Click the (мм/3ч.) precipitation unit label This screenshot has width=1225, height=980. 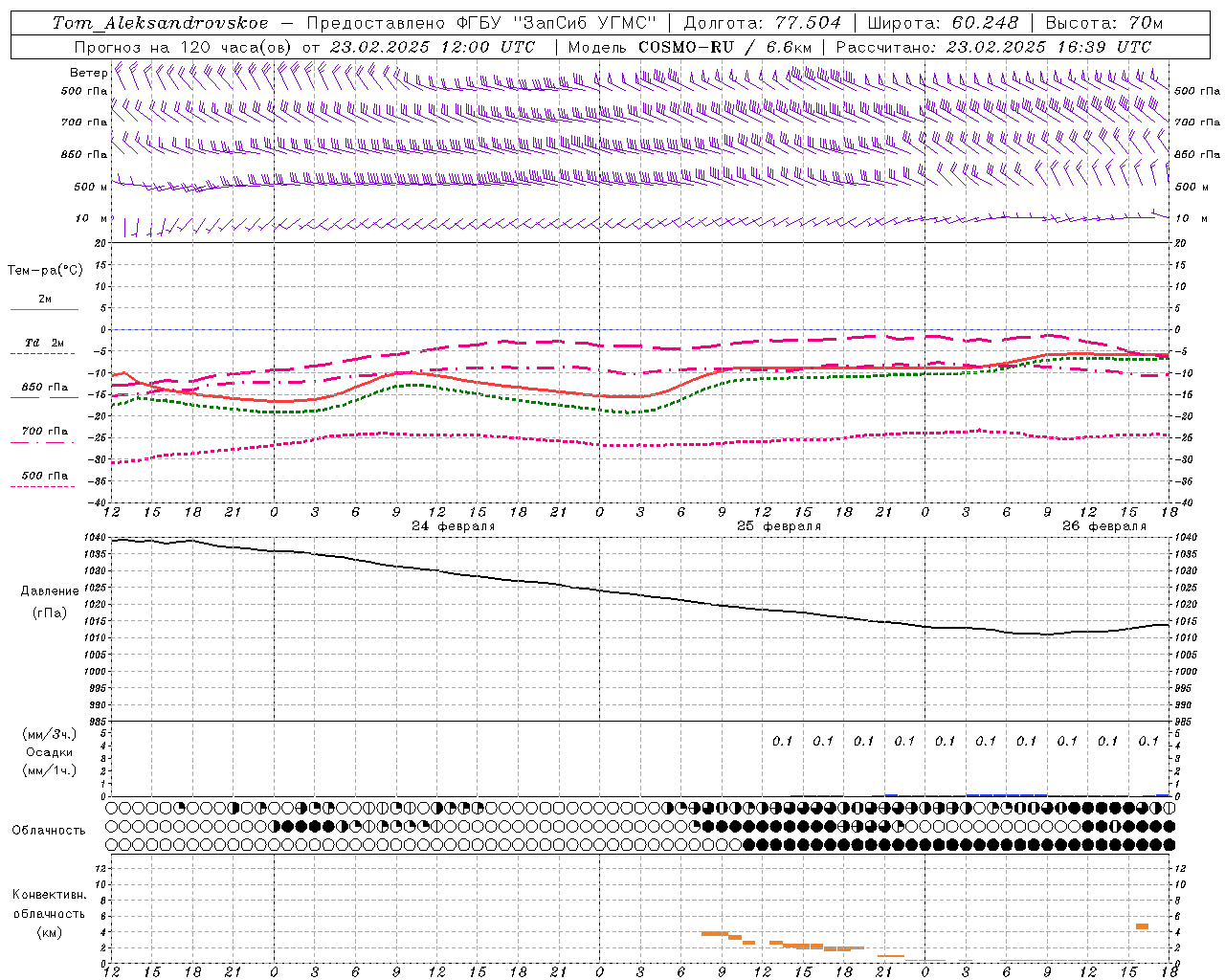(50, 734)
